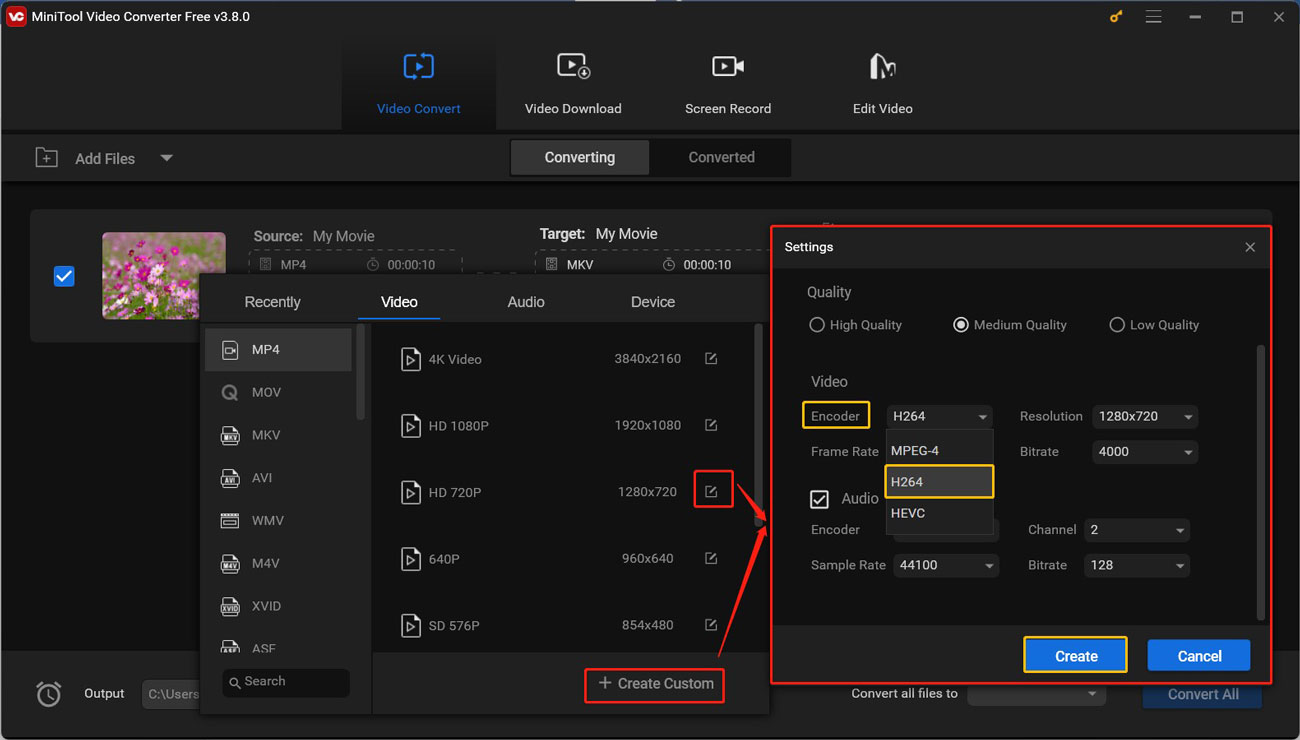
Task: Select Medium Quality radio option
Action: click(961, 325)
